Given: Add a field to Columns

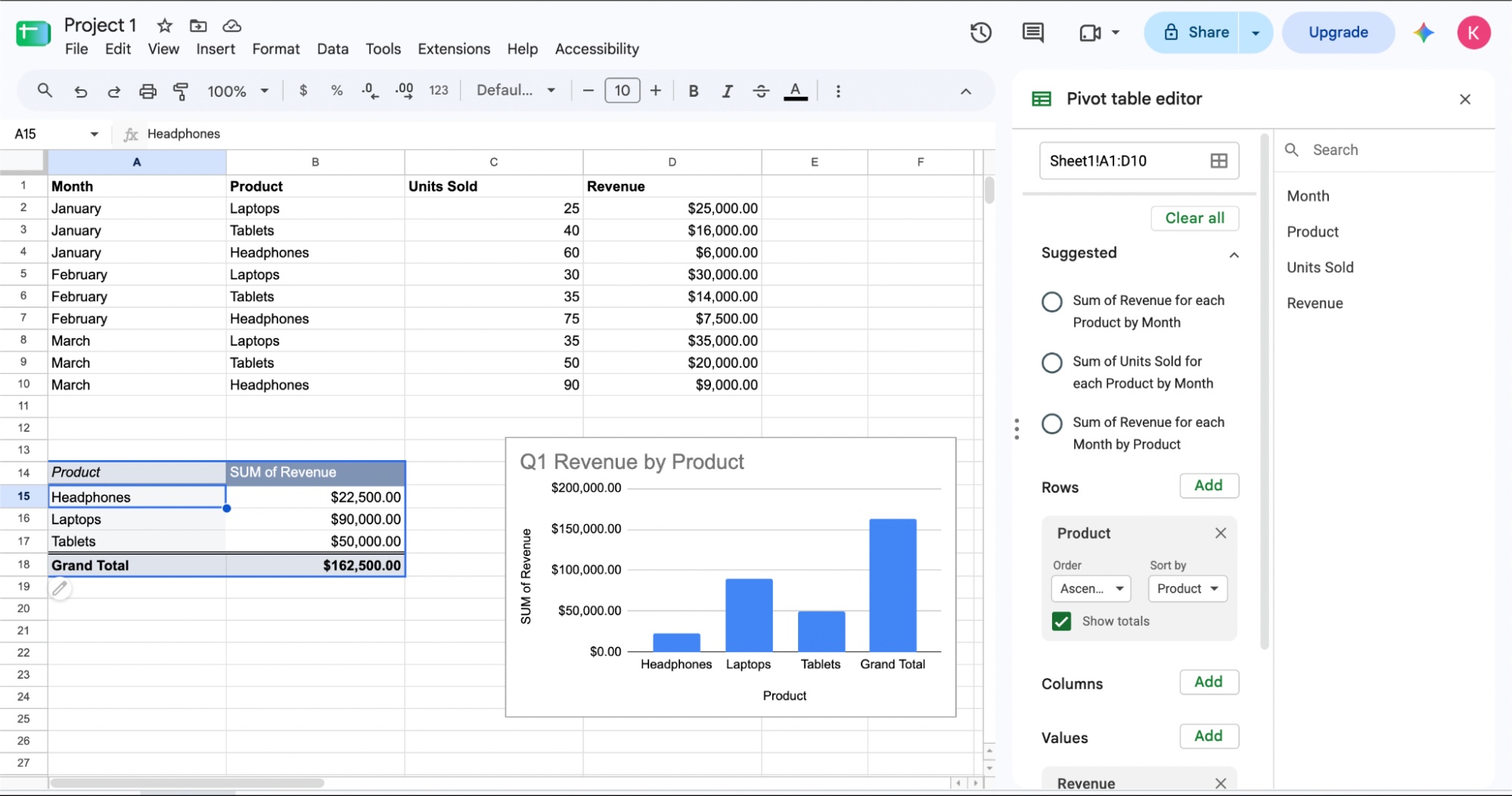Looking at the screenshot, I should (1209, 683).
